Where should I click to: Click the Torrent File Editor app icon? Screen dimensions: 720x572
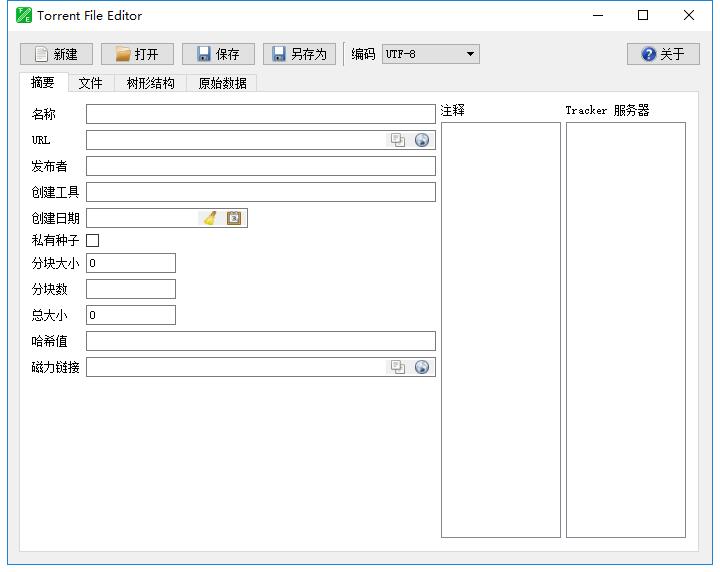click(x=23, y=16)
